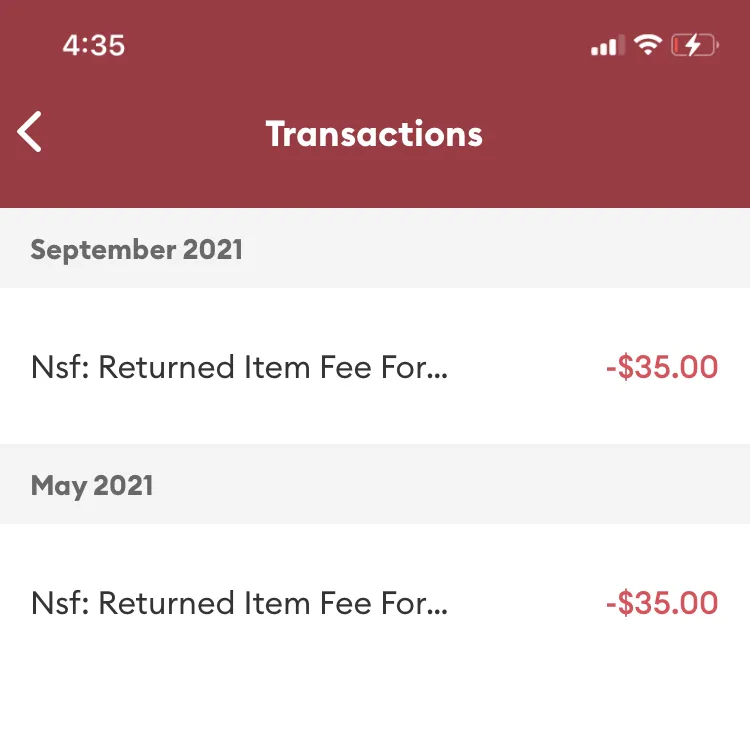Tap the -$35.00 amount under September 2021

[x=662, y=367]
